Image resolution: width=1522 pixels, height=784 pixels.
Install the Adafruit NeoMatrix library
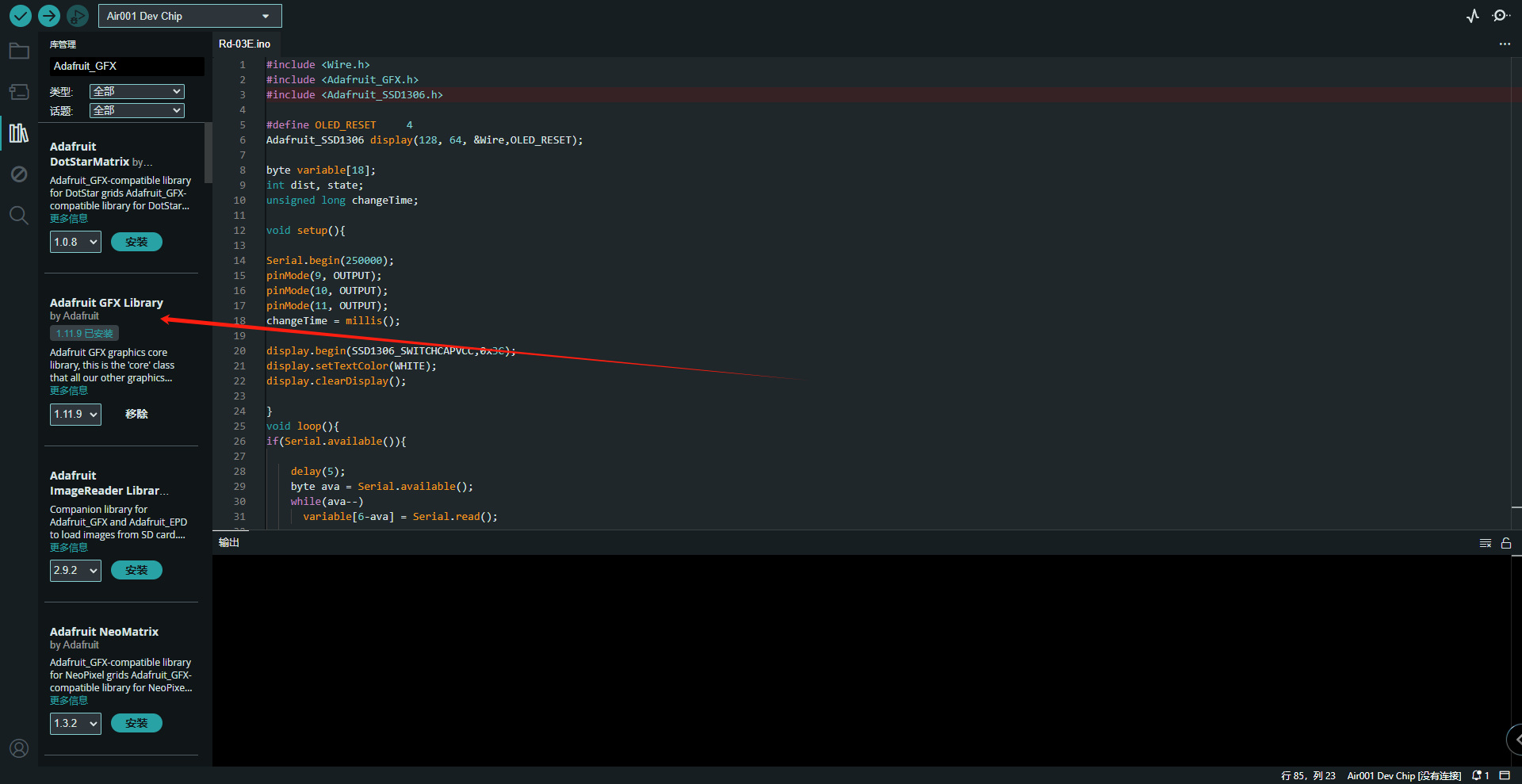point(136,723)
